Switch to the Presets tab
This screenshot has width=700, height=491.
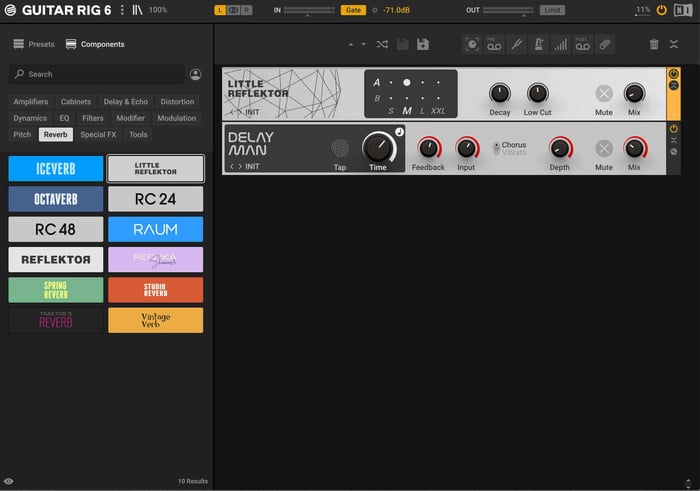(34, 44)
